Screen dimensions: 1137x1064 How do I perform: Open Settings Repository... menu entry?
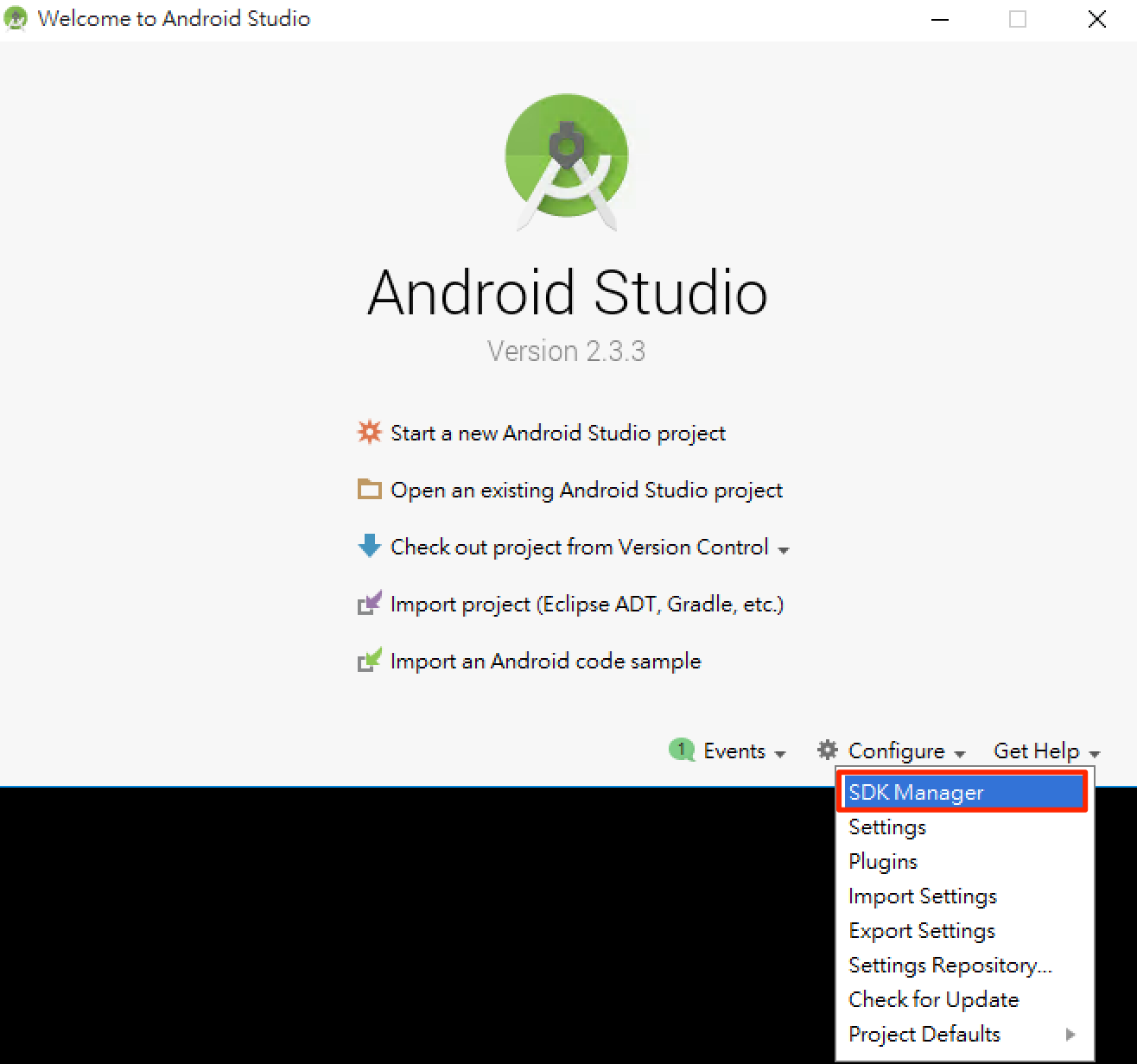pyautogui.click(x=964, y=965)
